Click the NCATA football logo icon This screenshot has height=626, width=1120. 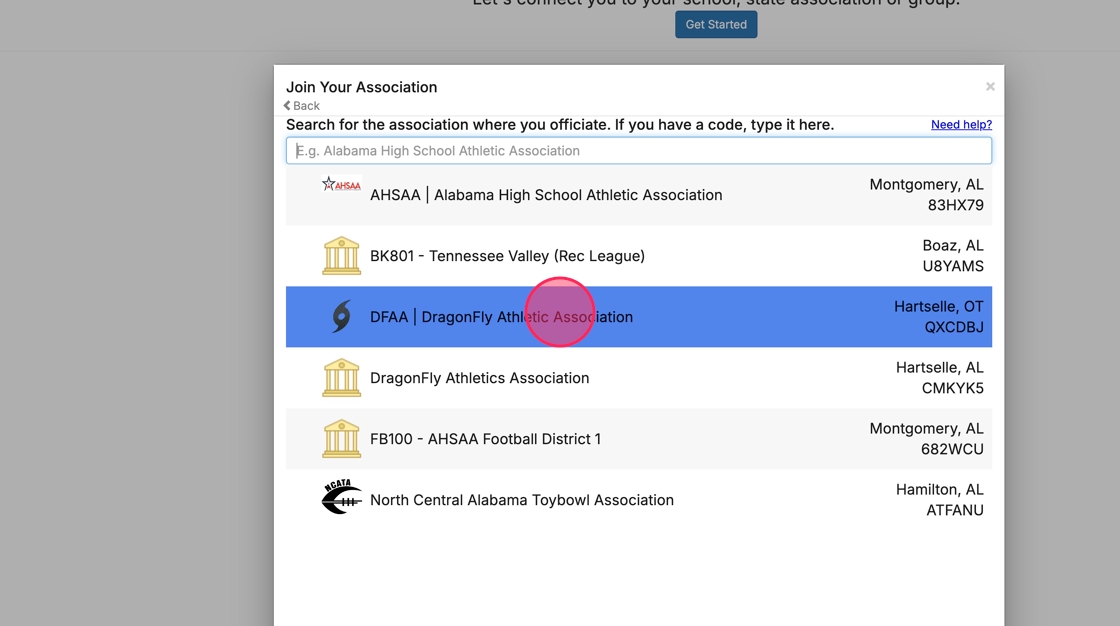[341, 497]
